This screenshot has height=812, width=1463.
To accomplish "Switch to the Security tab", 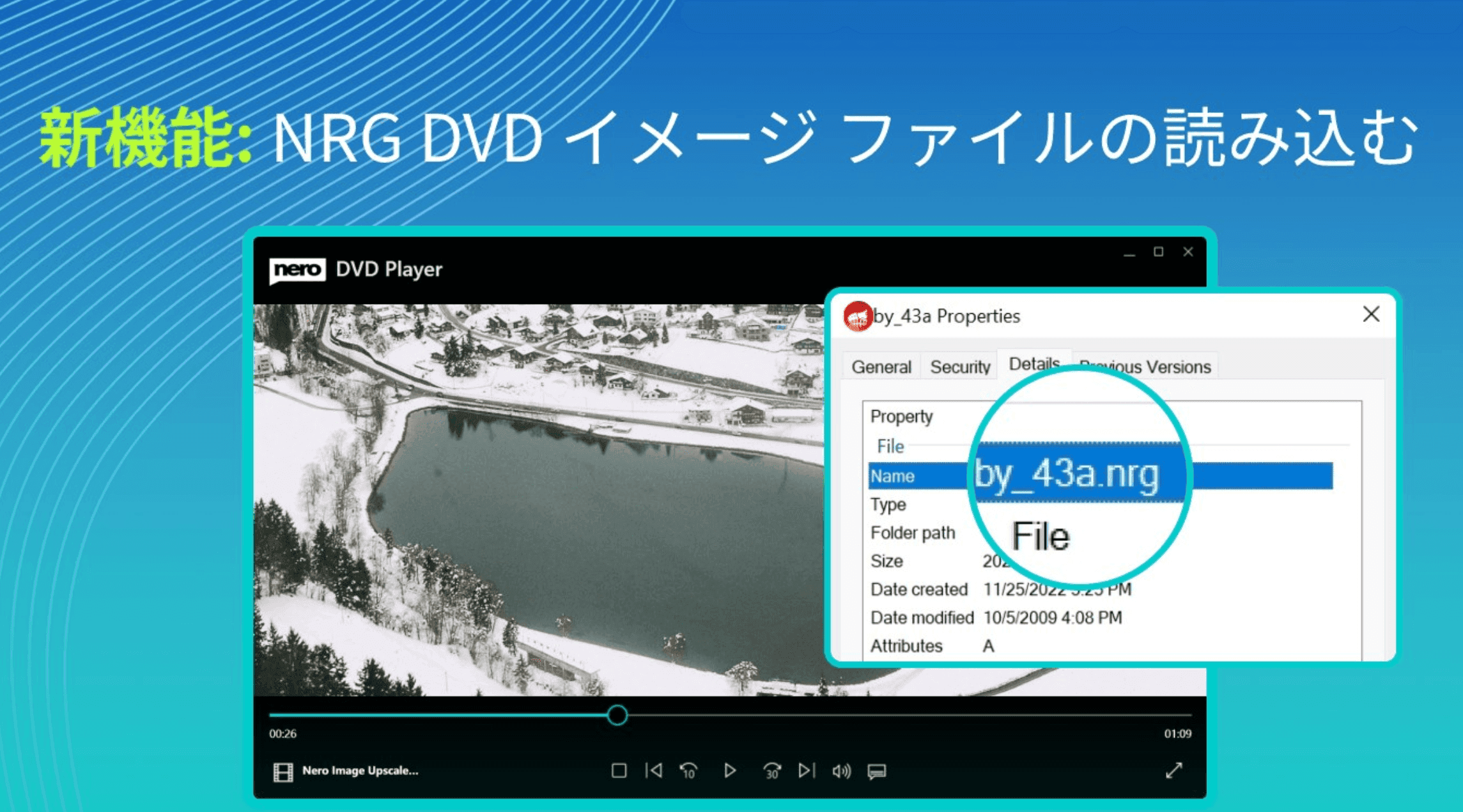I will tap(960, 367).
